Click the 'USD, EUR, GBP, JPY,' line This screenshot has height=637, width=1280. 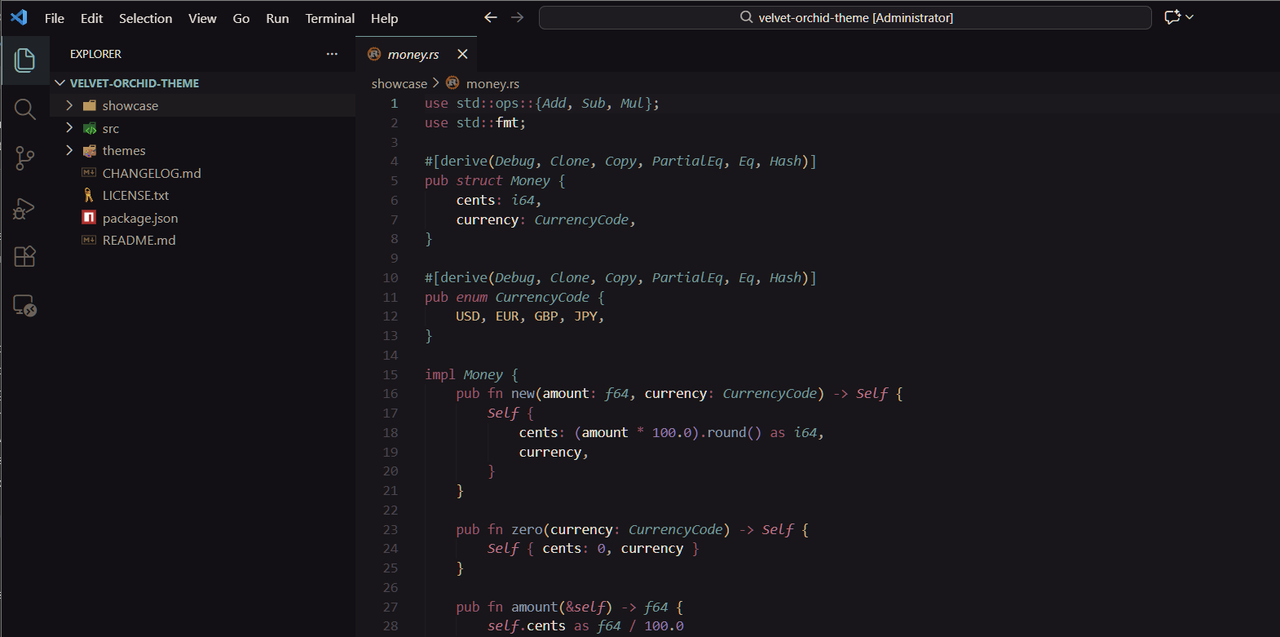pos(531,317)
